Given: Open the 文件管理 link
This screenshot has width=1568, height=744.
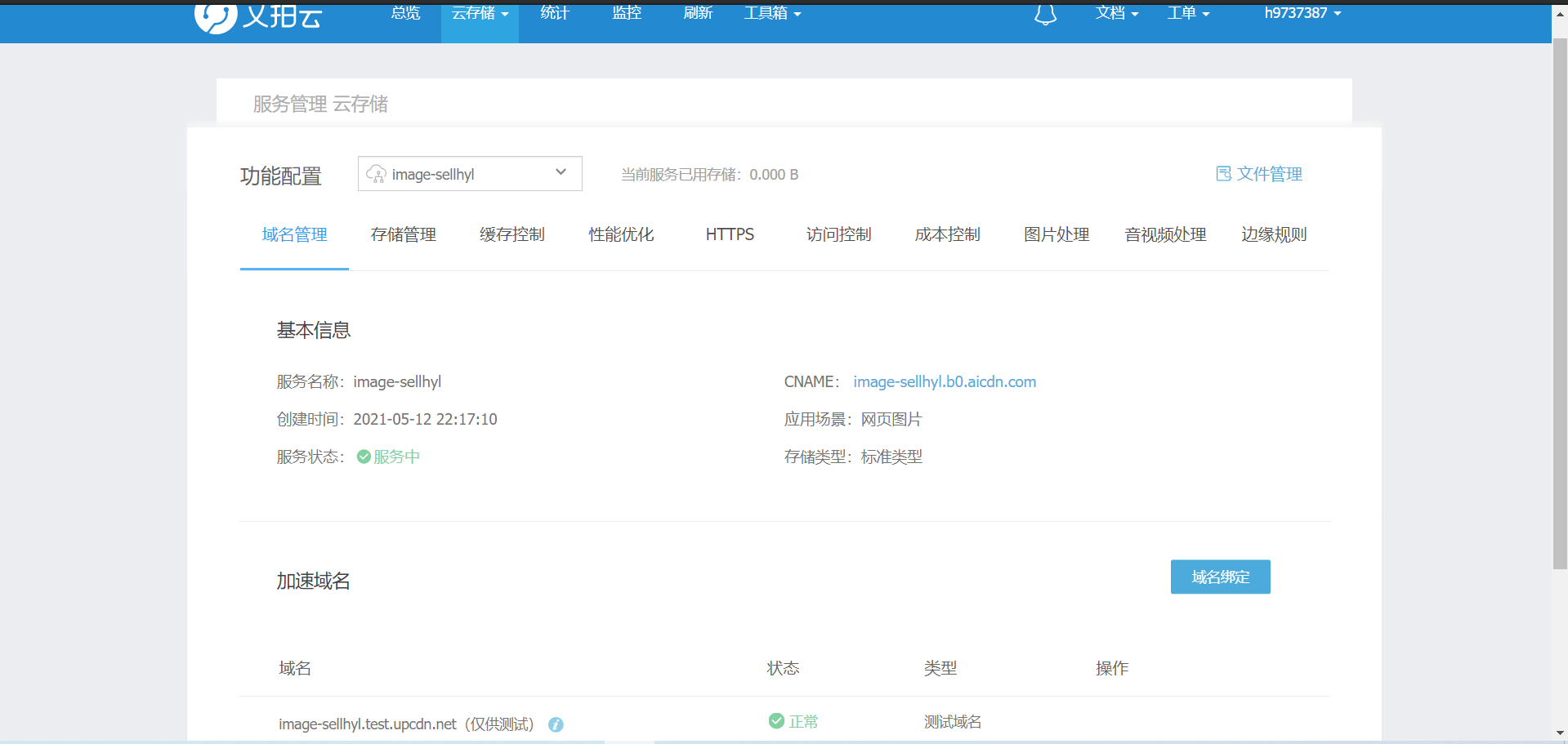Looking at the screenshot, I should (x=1269, y=174).
